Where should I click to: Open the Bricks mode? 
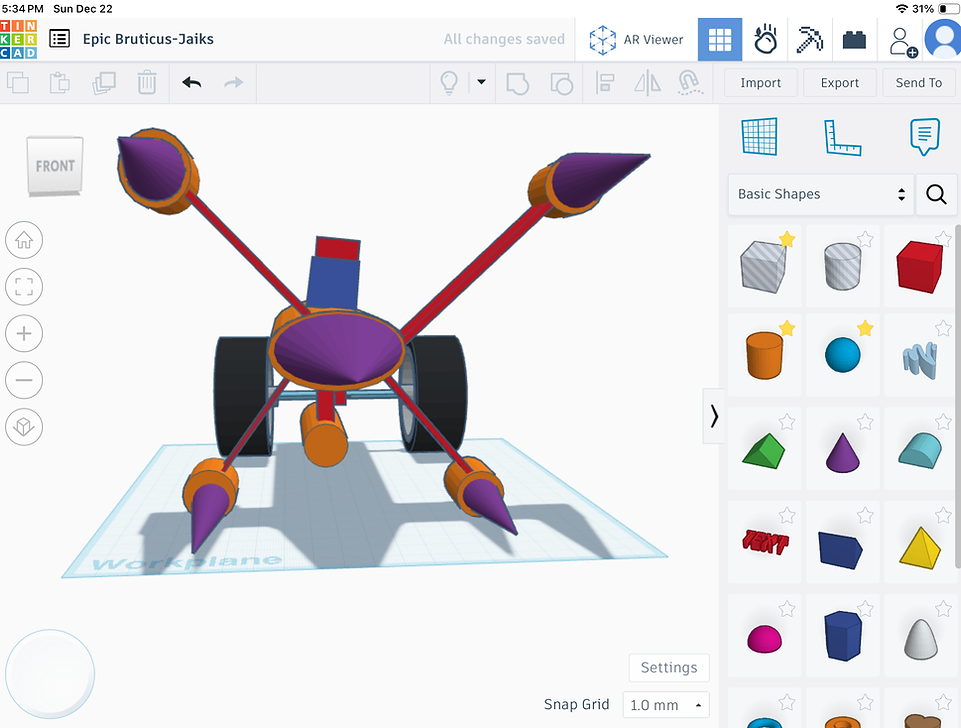tap(854, 40)
